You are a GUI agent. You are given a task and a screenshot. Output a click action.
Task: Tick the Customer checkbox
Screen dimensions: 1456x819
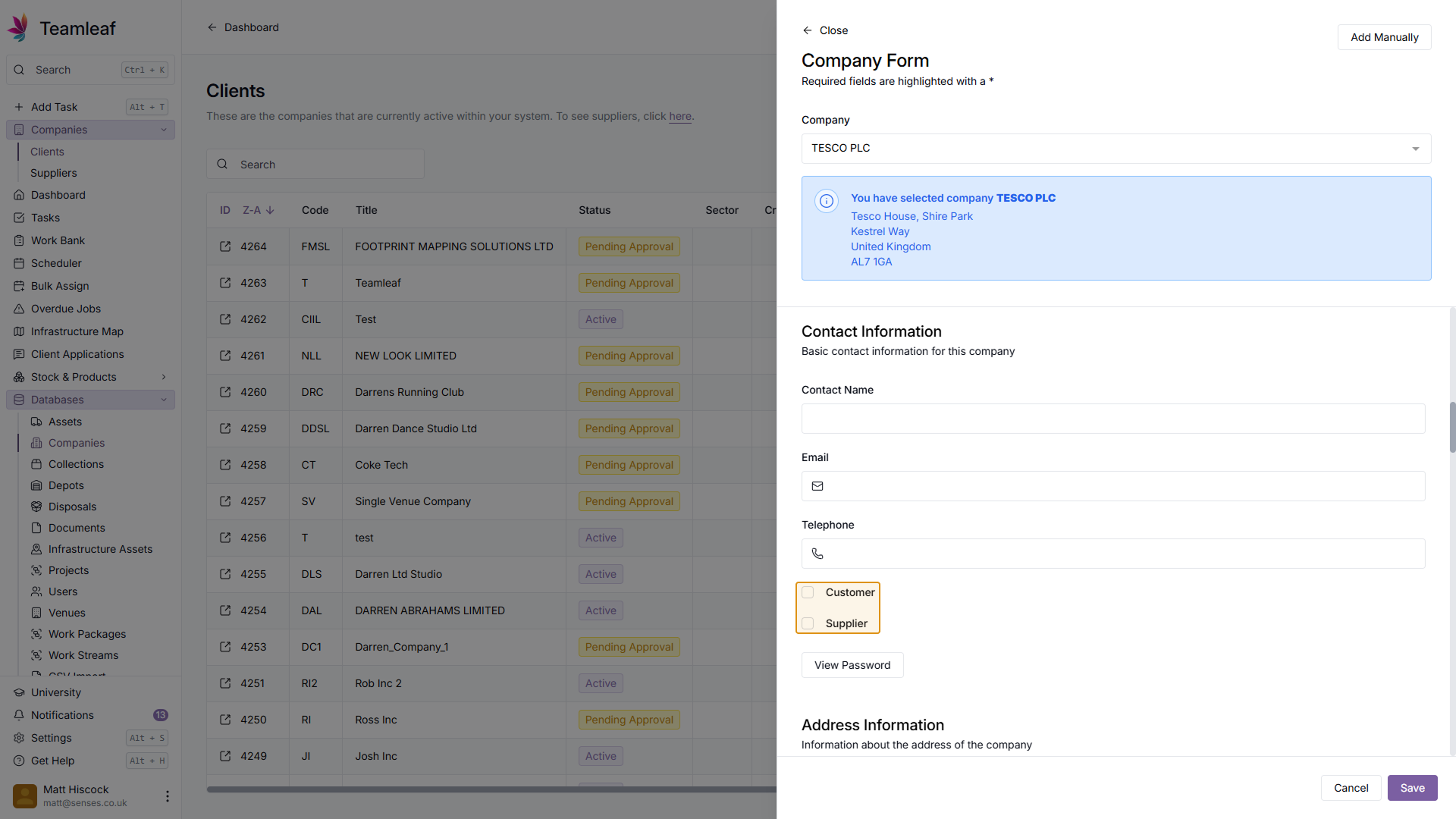808,592
